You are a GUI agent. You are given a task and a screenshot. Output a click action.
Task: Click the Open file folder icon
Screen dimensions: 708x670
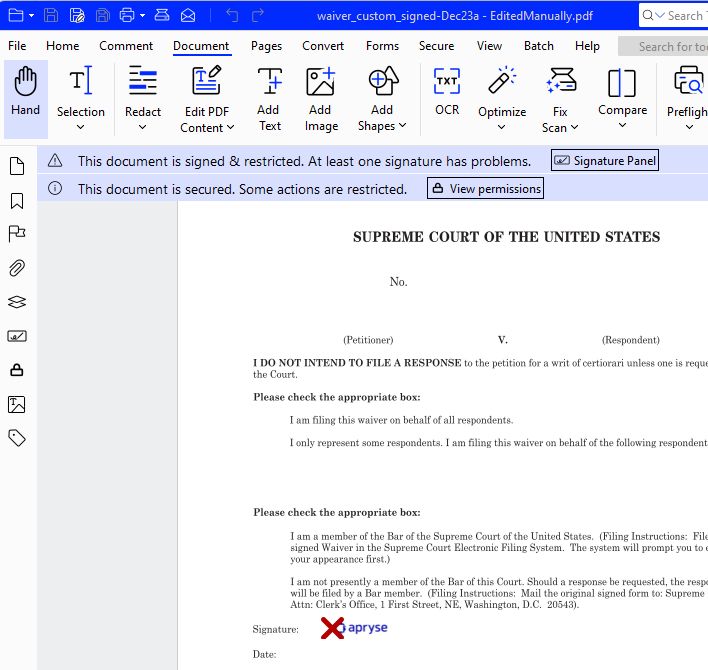click(x=16, y=15)
